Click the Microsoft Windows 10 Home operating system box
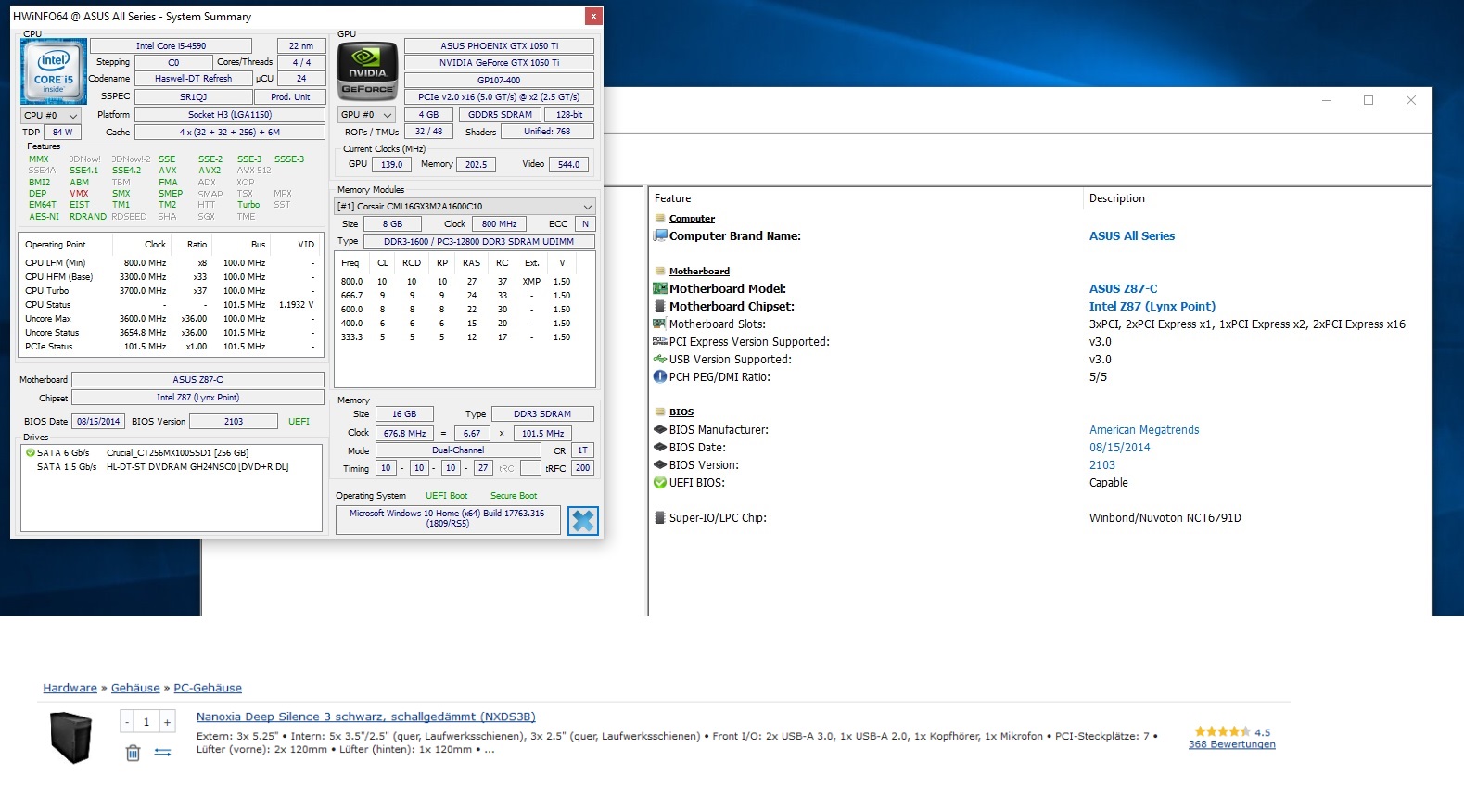 pos(448,518)
